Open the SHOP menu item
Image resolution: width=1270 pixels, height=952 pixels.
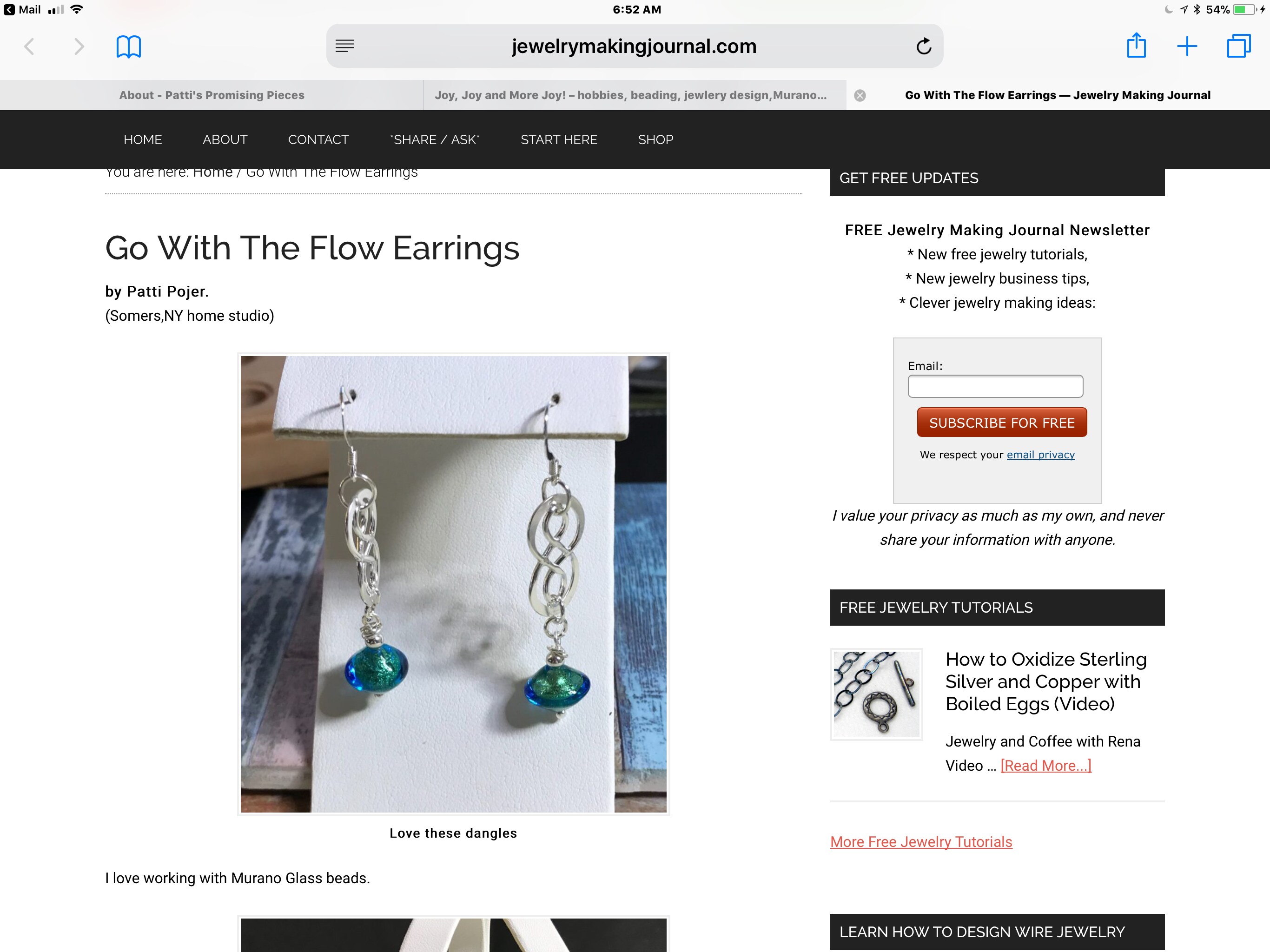coord(655,139)
